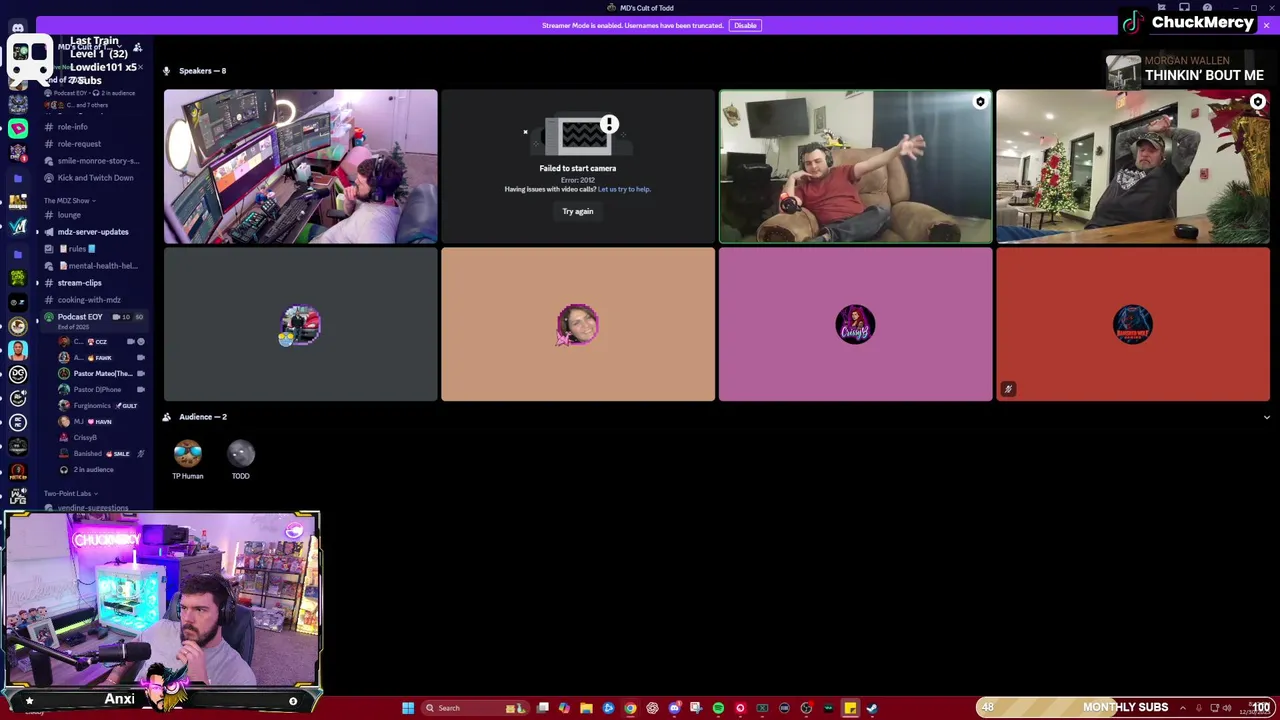Open smile-monroe-story channel

[96, 161]
